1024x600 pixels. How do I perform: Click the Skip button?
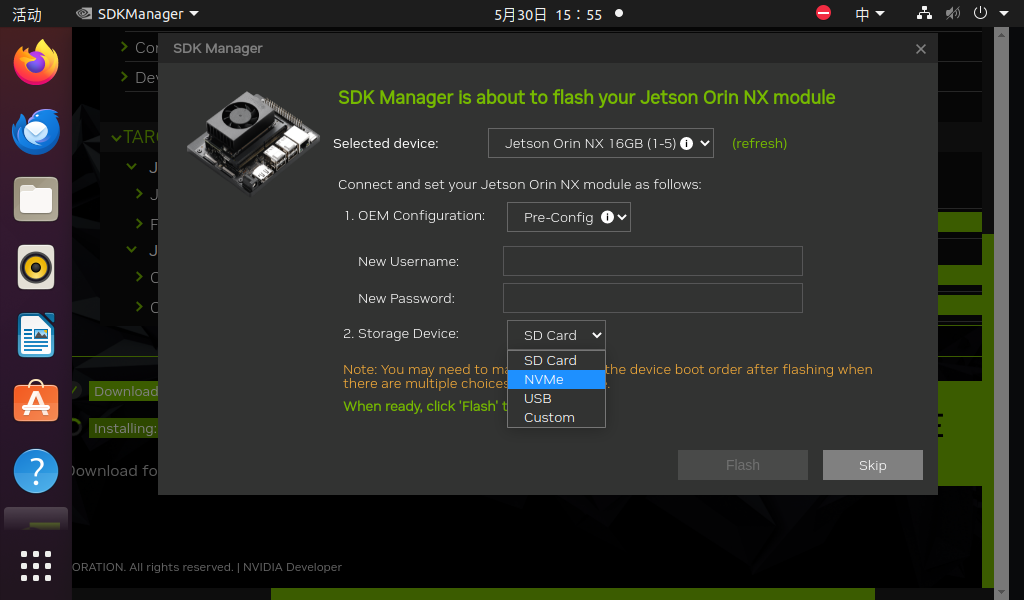(x=872, y=465)
